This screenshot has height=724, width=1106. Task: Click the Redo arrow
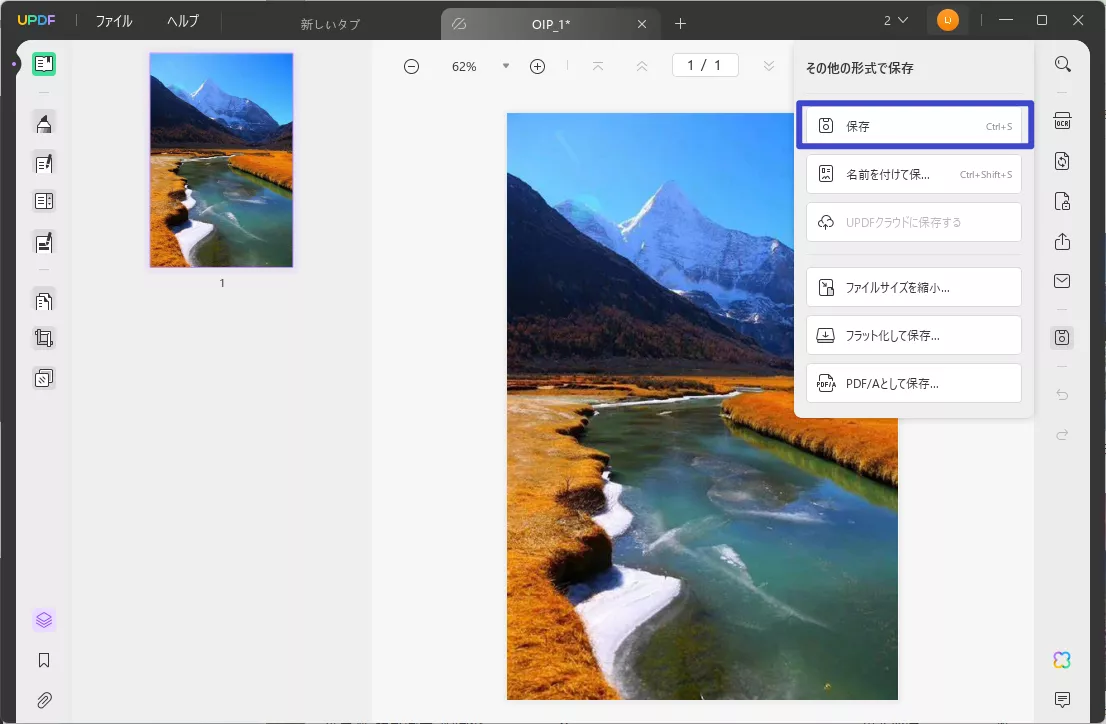(1062, 435)
